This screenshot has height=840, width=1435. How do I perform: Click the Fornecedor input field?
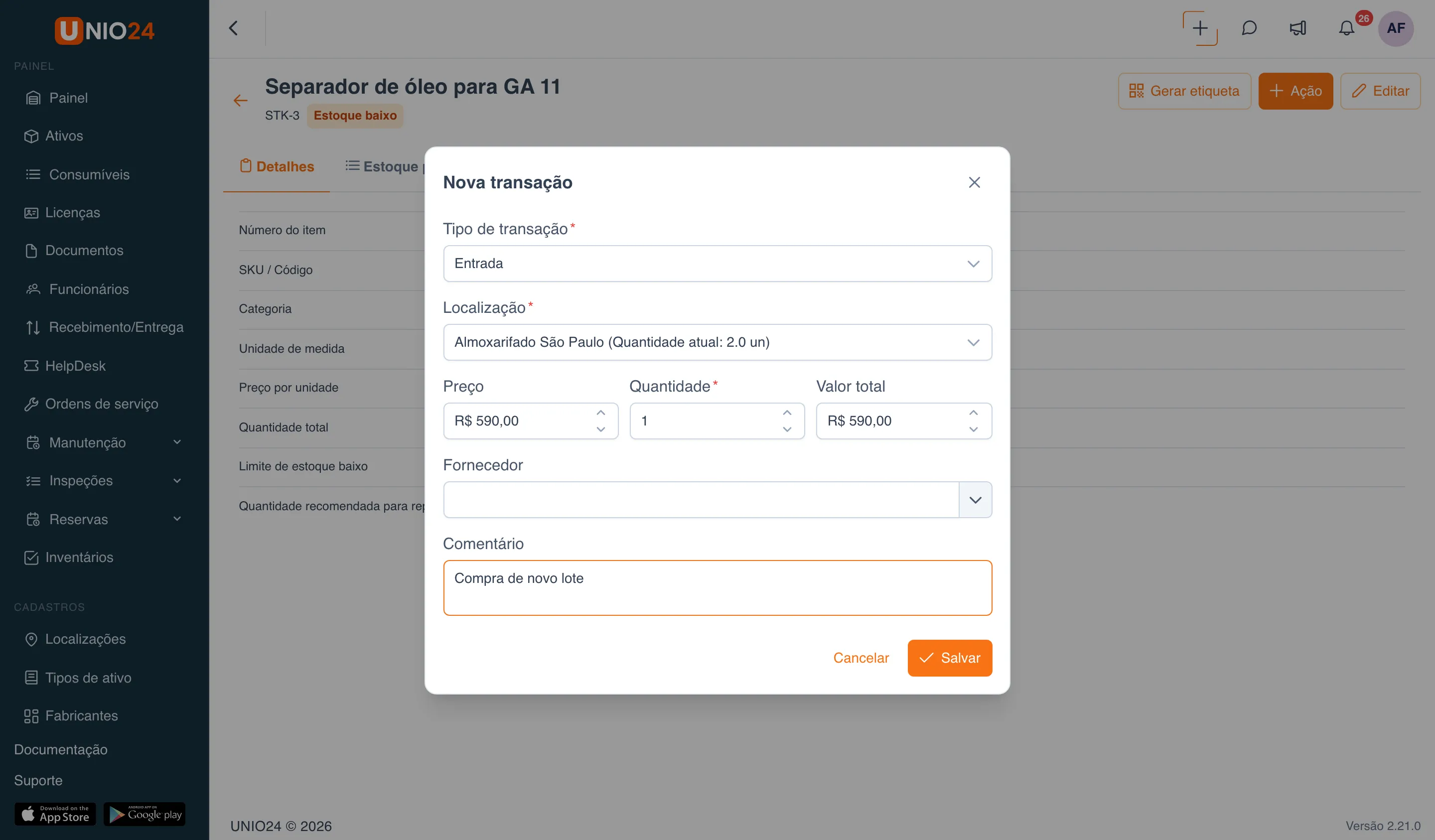pyautogui.click(x=701, y=500)
